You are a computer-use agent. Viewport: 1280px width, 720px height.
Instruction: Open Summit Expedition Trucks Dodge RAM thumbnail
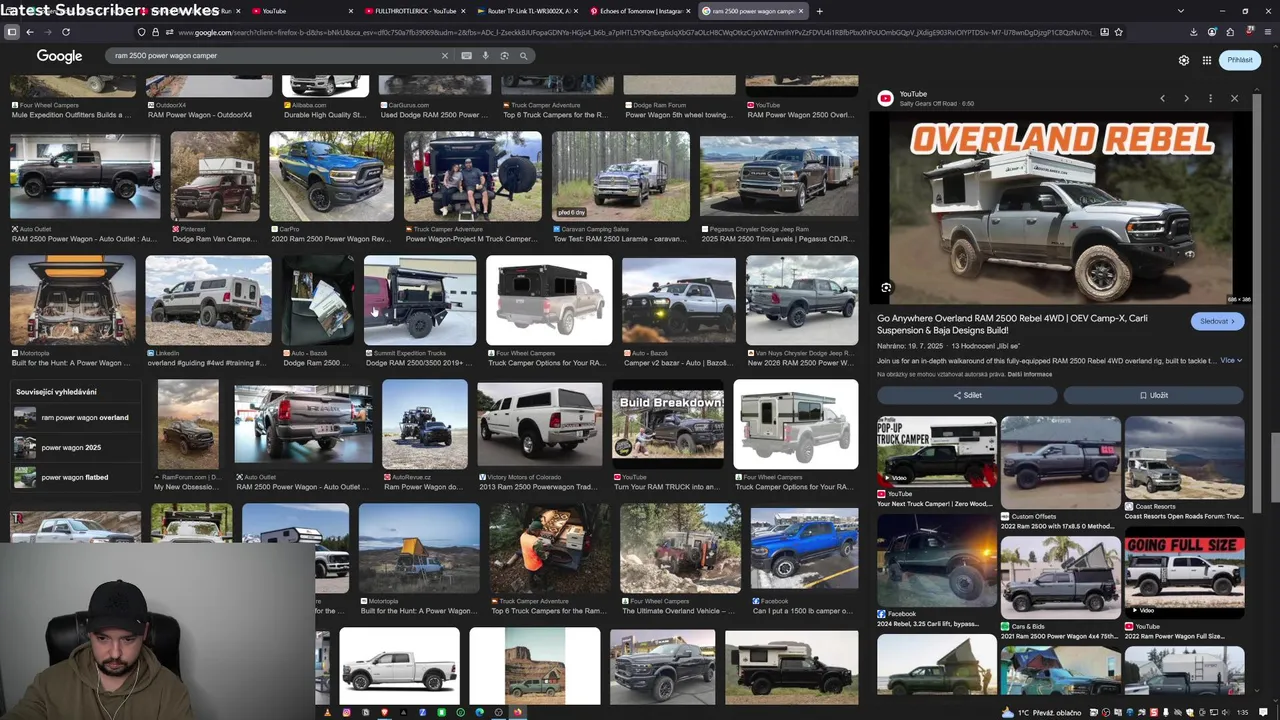pyautogui.click(x=420, y=301)
